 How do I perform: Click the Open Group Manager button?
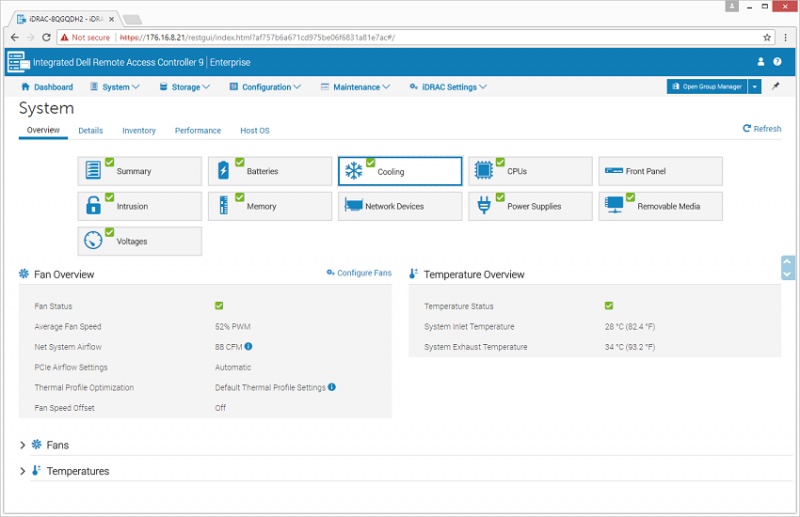706,87
